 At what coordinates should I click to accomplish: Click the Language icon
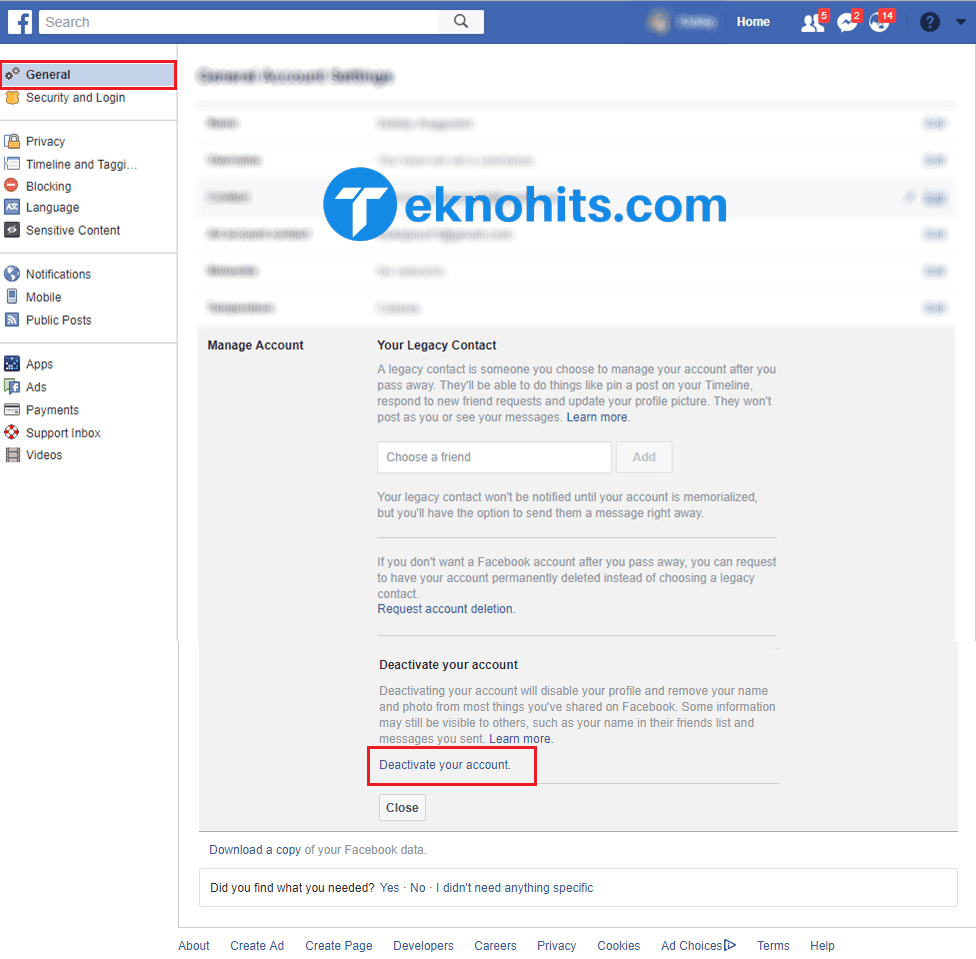[12, 207]
